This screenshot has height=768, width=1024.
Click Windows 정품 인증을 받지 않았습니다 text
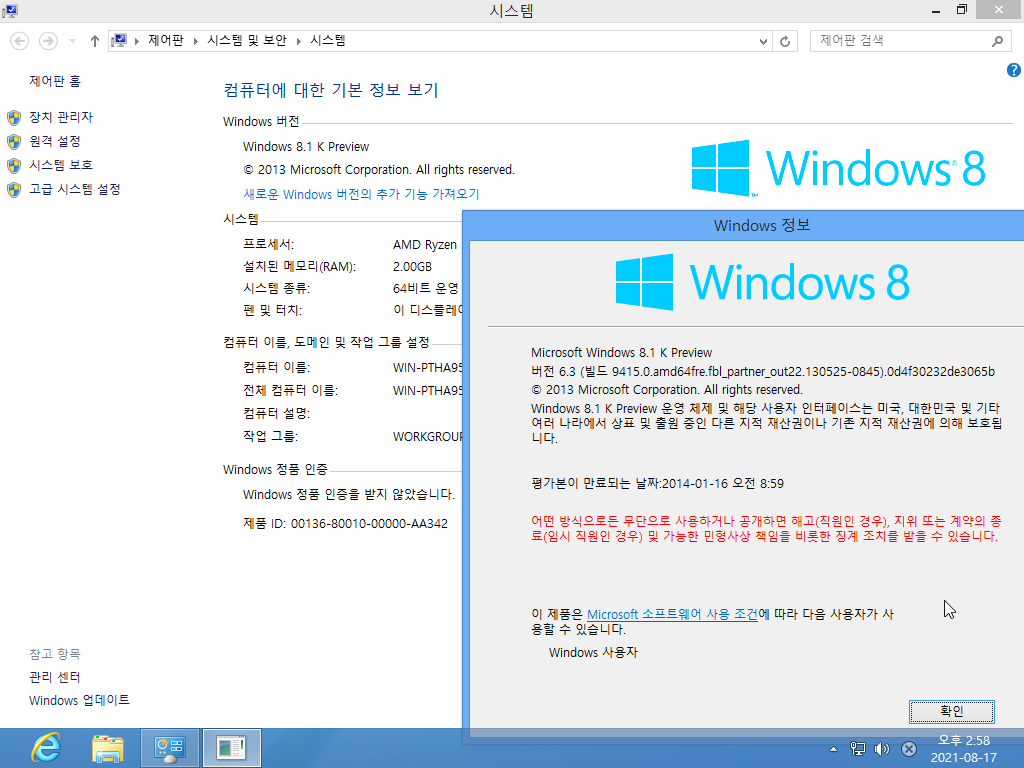tap(349, 494)
